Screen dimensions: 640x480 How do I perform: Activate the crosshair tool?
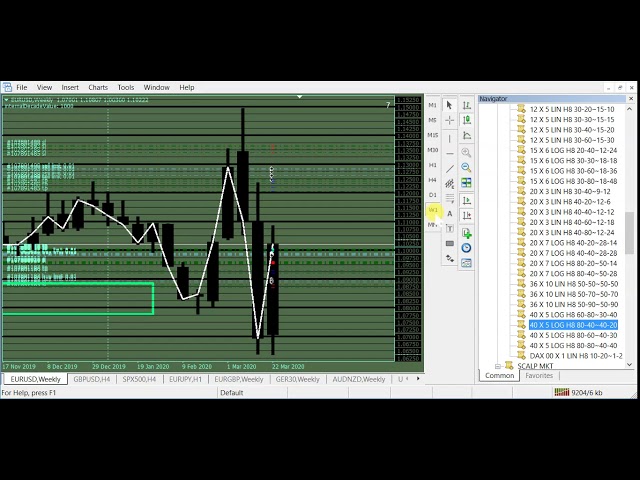coord(449,120)
